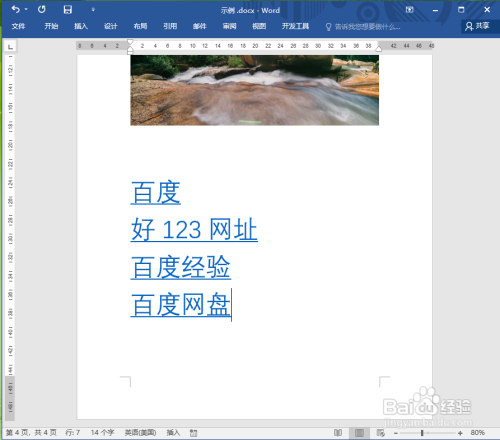The image size is (500, 440).
Task: Open the Undo history dropdown arrow
Action: [x=26, y=9]
